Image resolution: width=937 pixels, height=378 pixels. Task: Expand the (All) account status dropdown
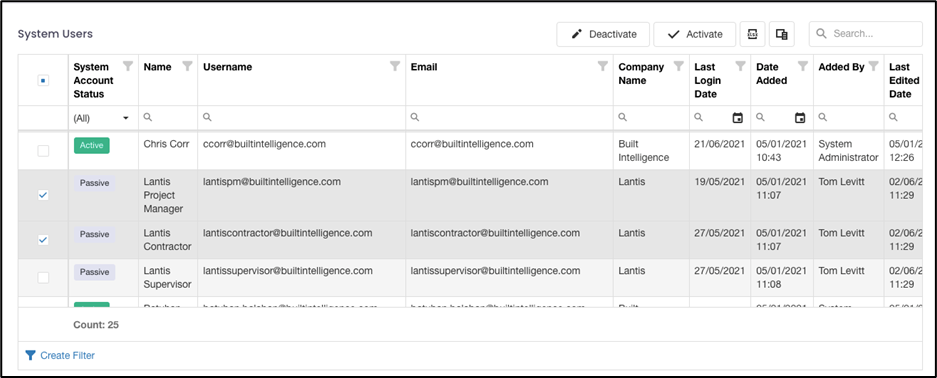click(101, 118)
